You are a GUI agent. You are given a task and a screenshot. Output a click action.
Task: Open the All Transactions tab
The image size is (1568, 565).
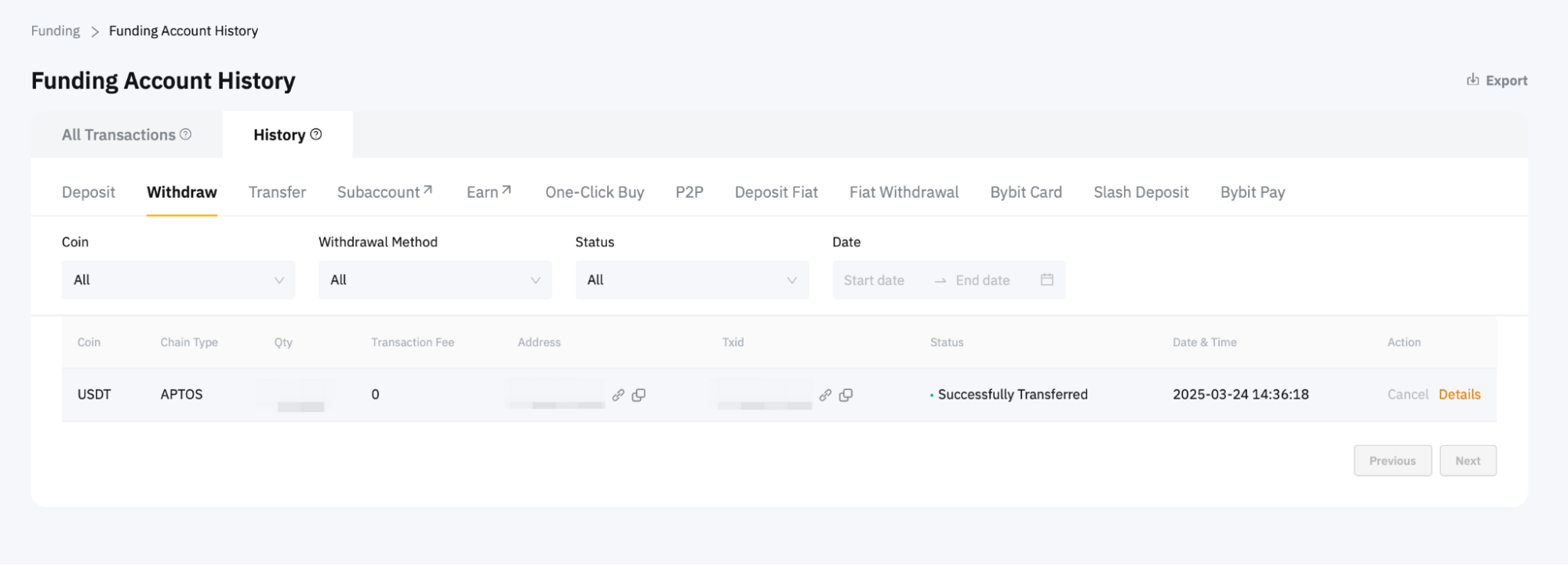pos(119,135)
